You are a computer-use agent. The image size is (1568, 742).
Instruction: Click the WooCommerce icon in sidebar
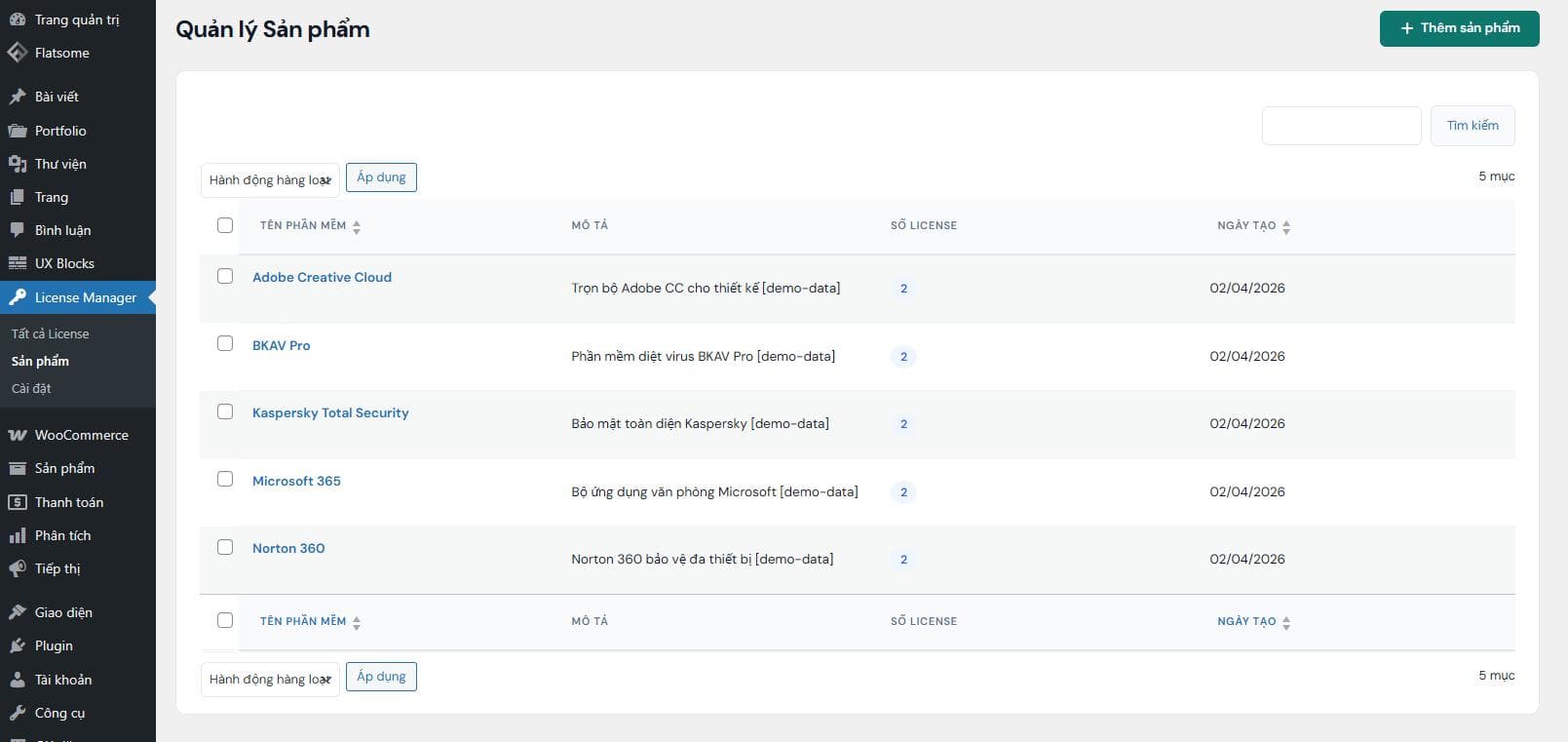tap(18, 435)
